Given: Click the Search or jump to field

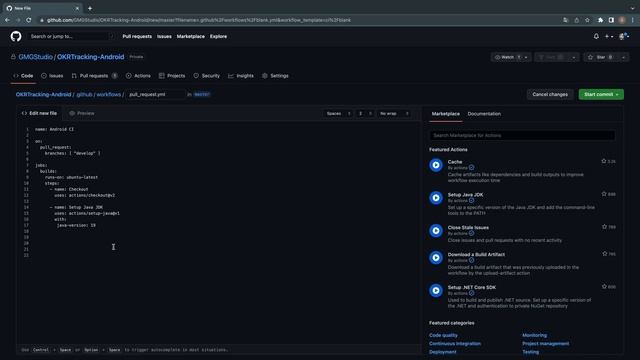Looking at the screenshot, I should pos(71,36).
